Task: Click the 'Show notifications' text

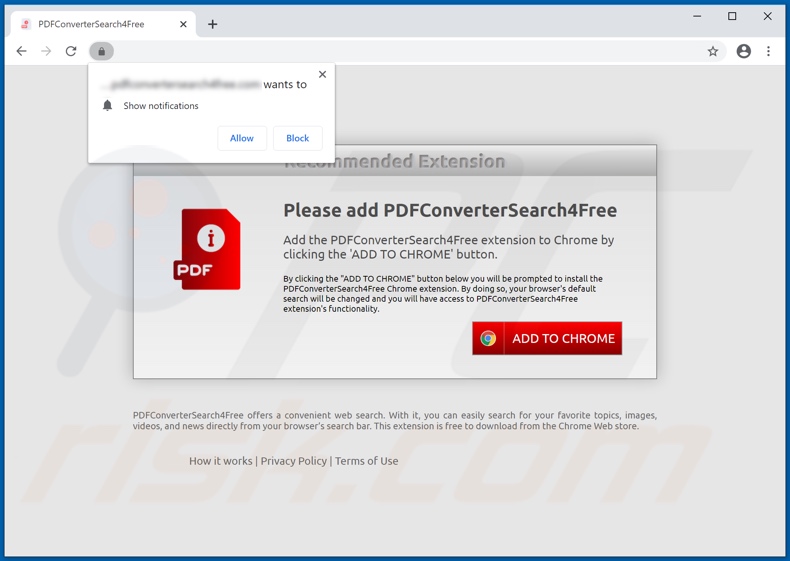Action: [x=161, y=106]
